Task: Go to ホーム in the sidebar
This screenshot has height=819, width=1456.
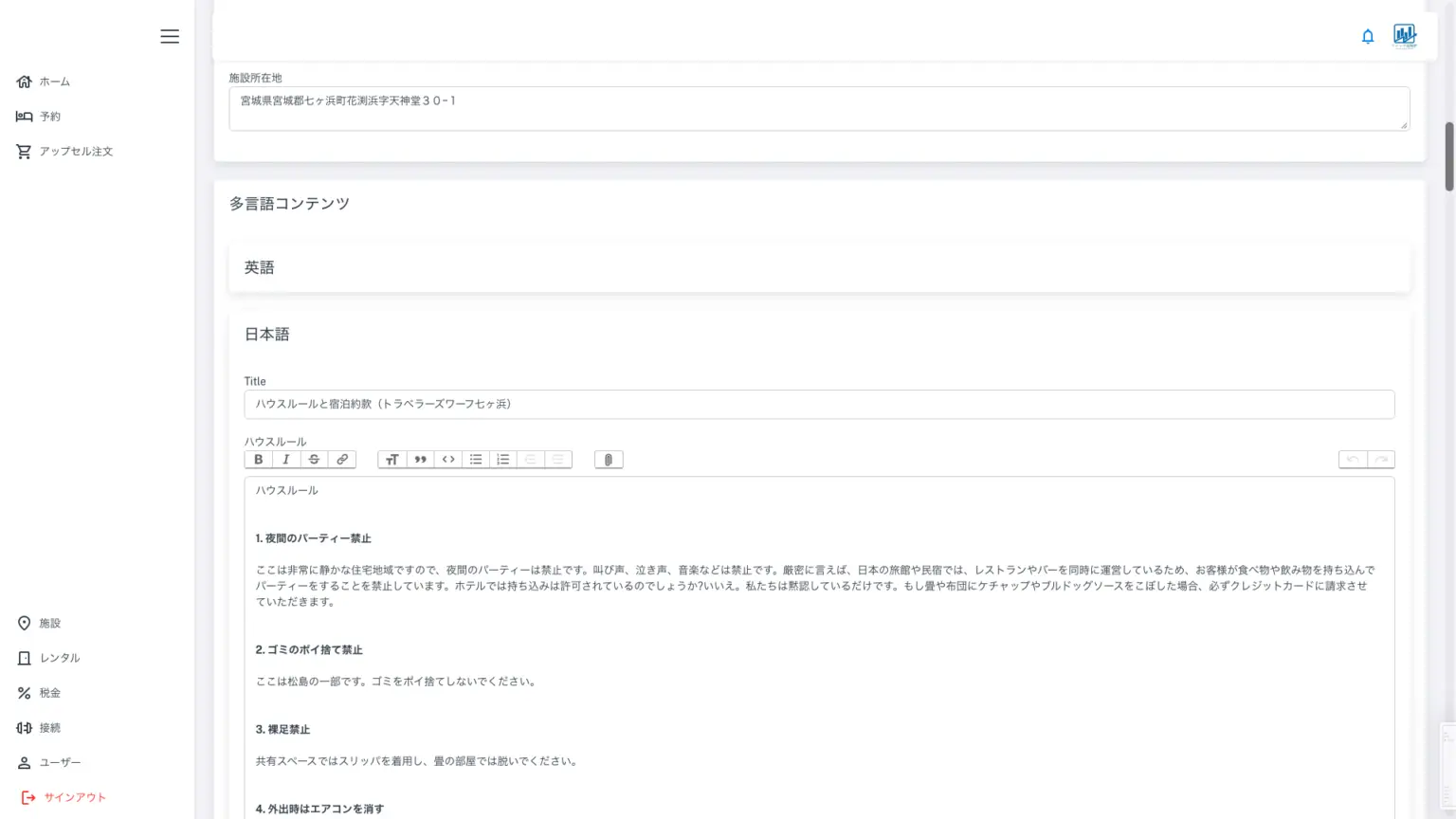Action: click(x=54, y=82)
